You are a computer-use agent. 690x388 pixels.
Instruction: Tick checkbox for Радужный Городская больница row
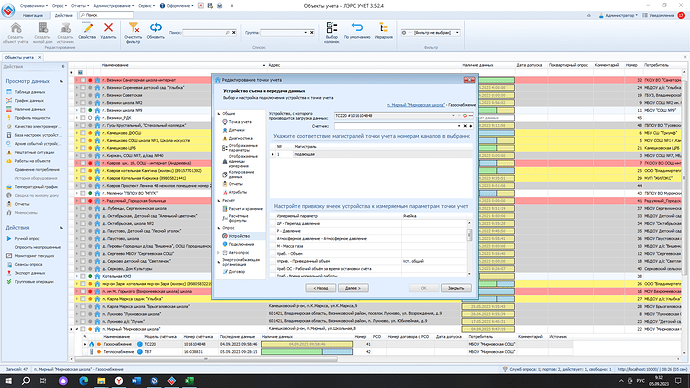click(83, 201)
